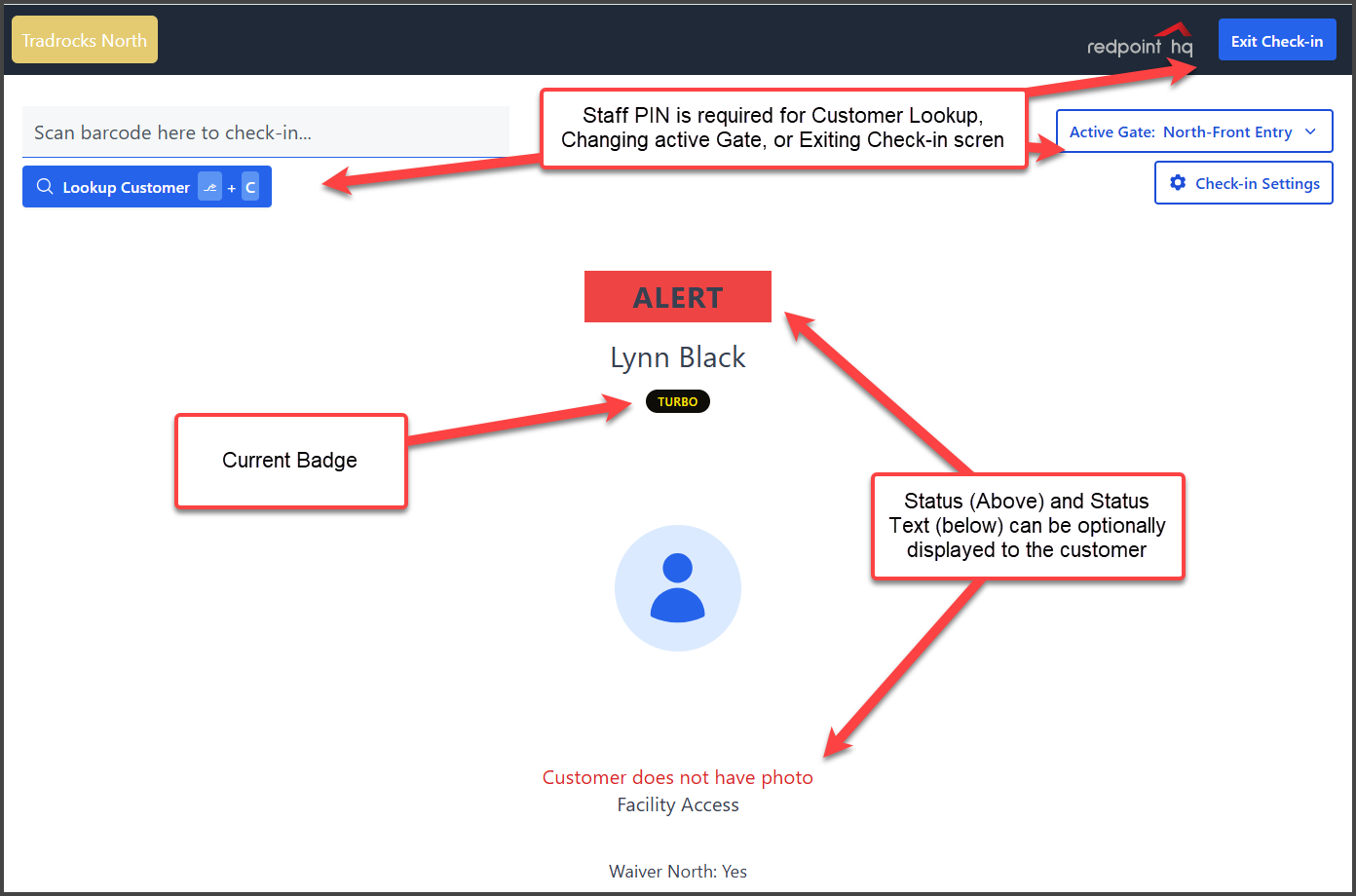This screenshot has height=896, width=1356.
Task: Click the redpoint hq logo
Action: 1139,43
